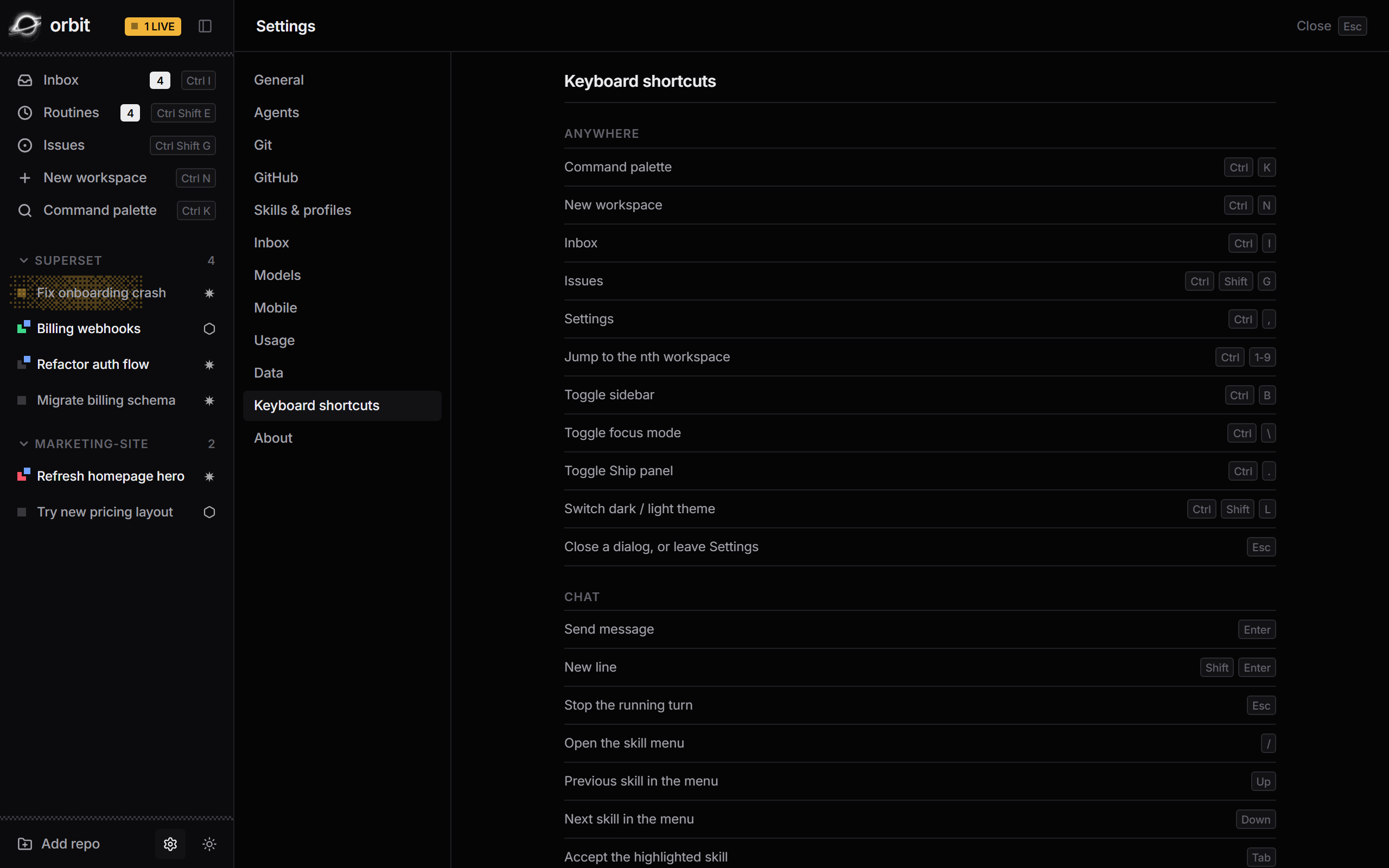Open the Routines sidebar item

coord(117,112)
